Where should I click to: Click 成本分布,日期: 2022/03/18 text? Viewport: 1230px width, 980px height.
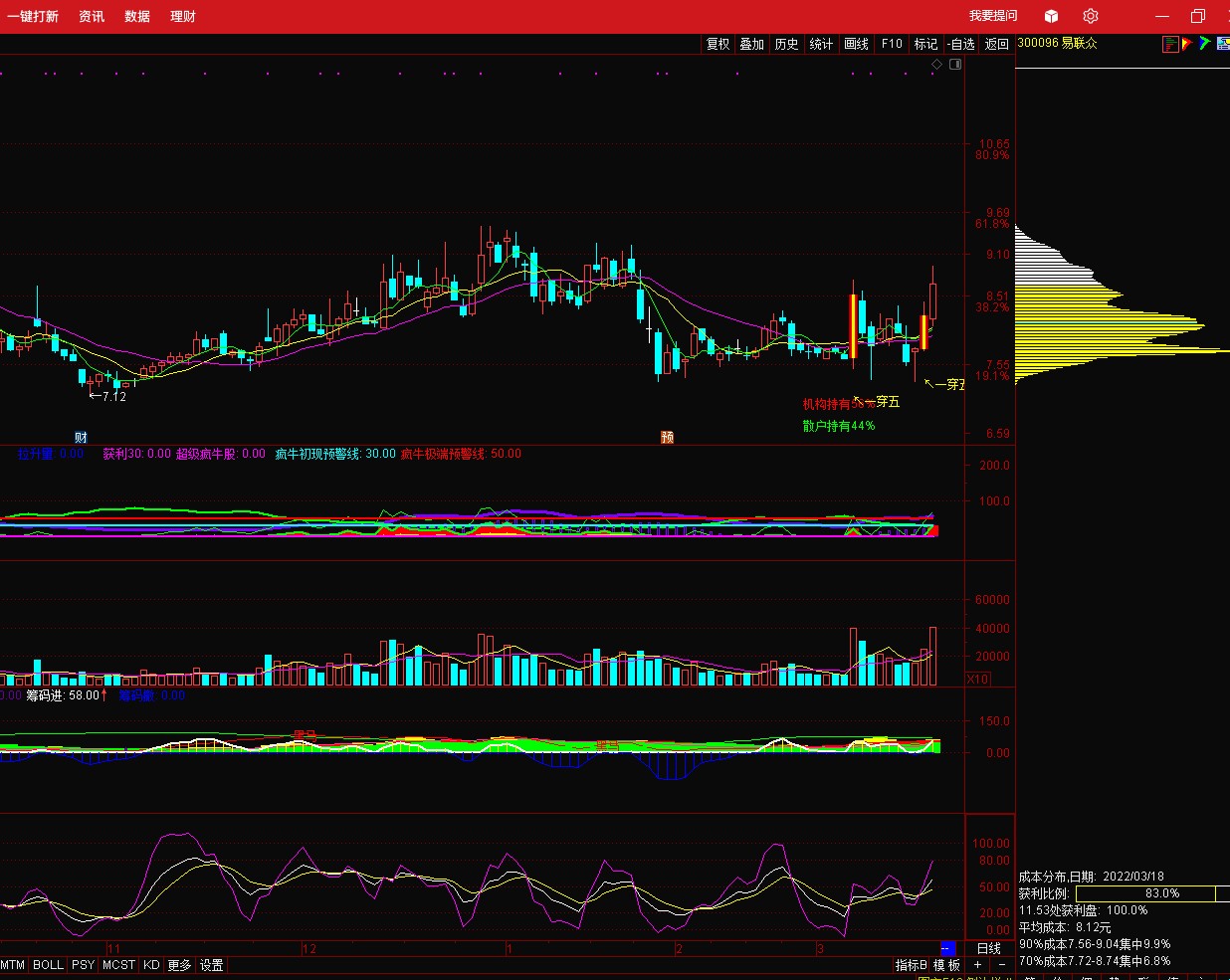(x=1092, y=877)
